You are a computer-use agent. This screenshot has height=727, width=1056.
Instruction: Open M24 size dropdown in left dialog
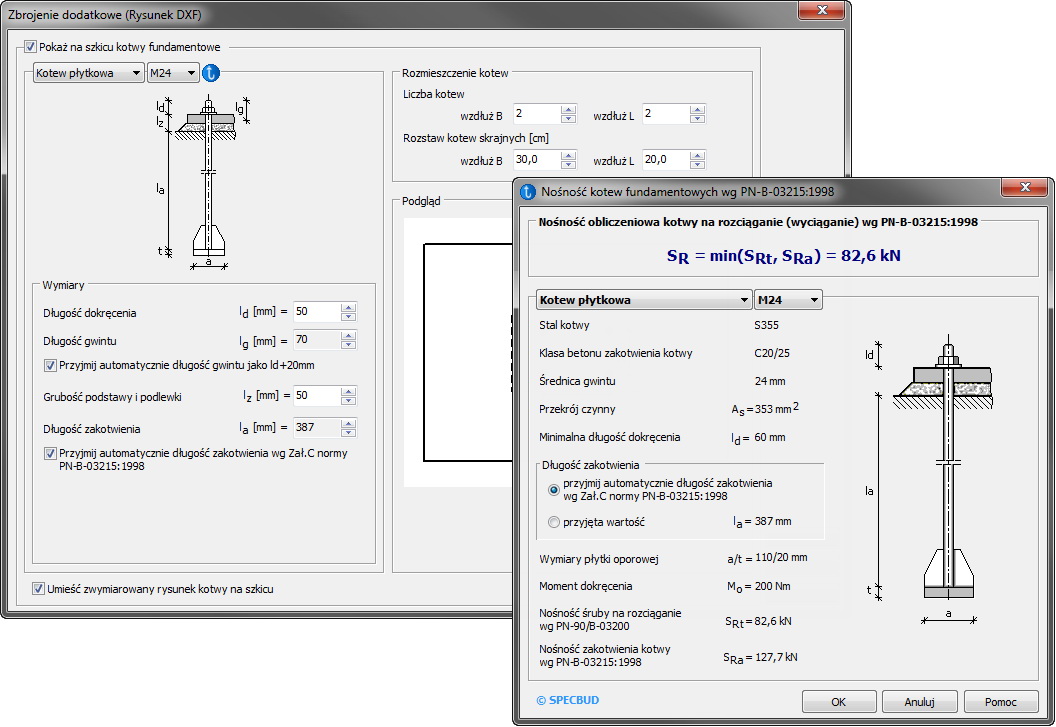tap(172, 73)
